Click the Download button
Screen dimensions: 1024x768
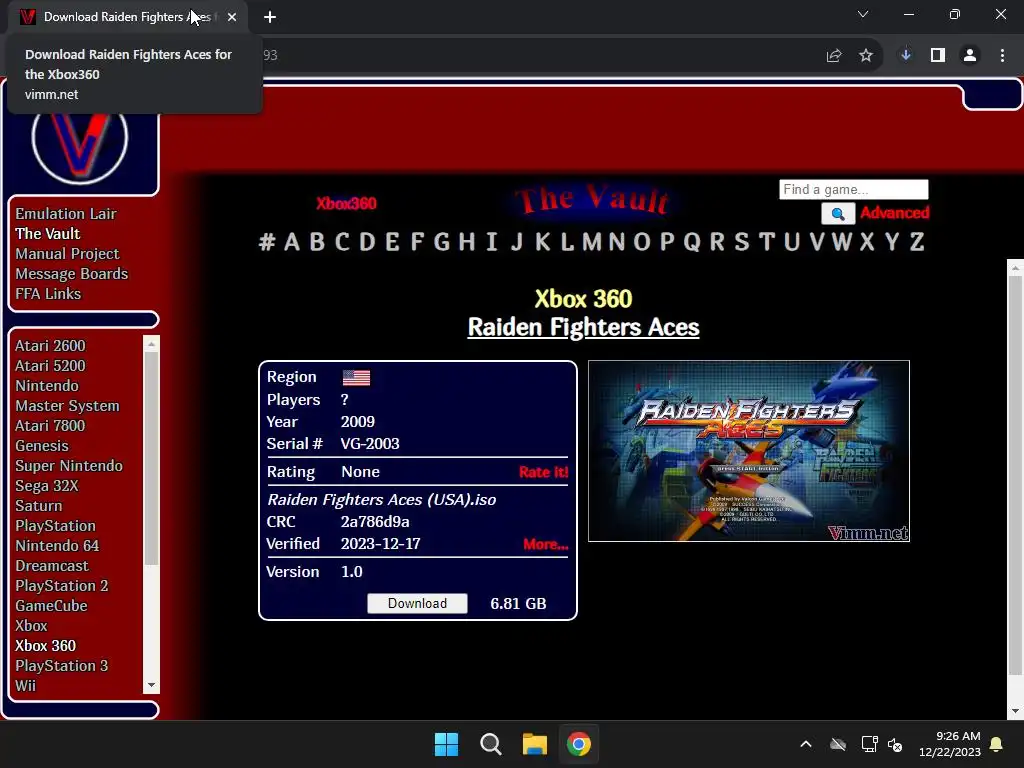(x=417, y=603)
